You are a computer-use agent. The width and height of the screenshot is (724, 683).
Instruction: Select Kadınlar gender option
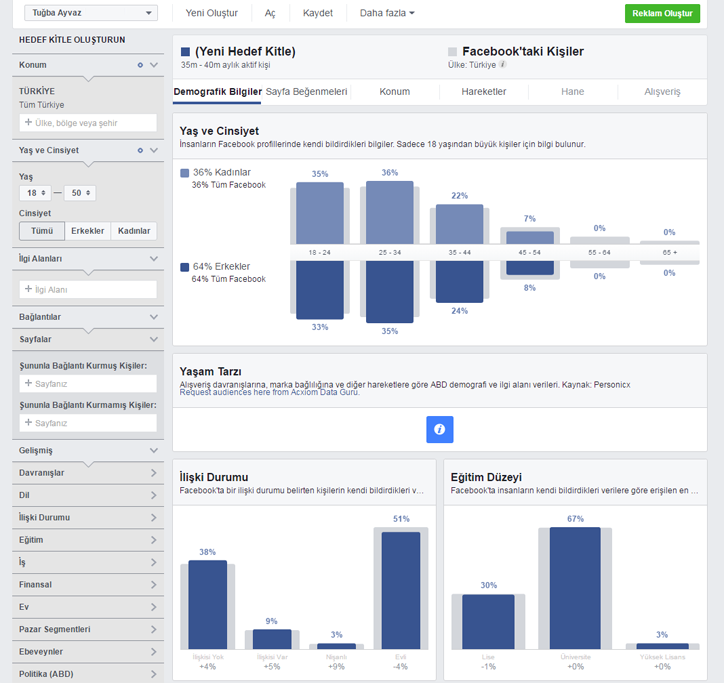[x=134, y=231]
